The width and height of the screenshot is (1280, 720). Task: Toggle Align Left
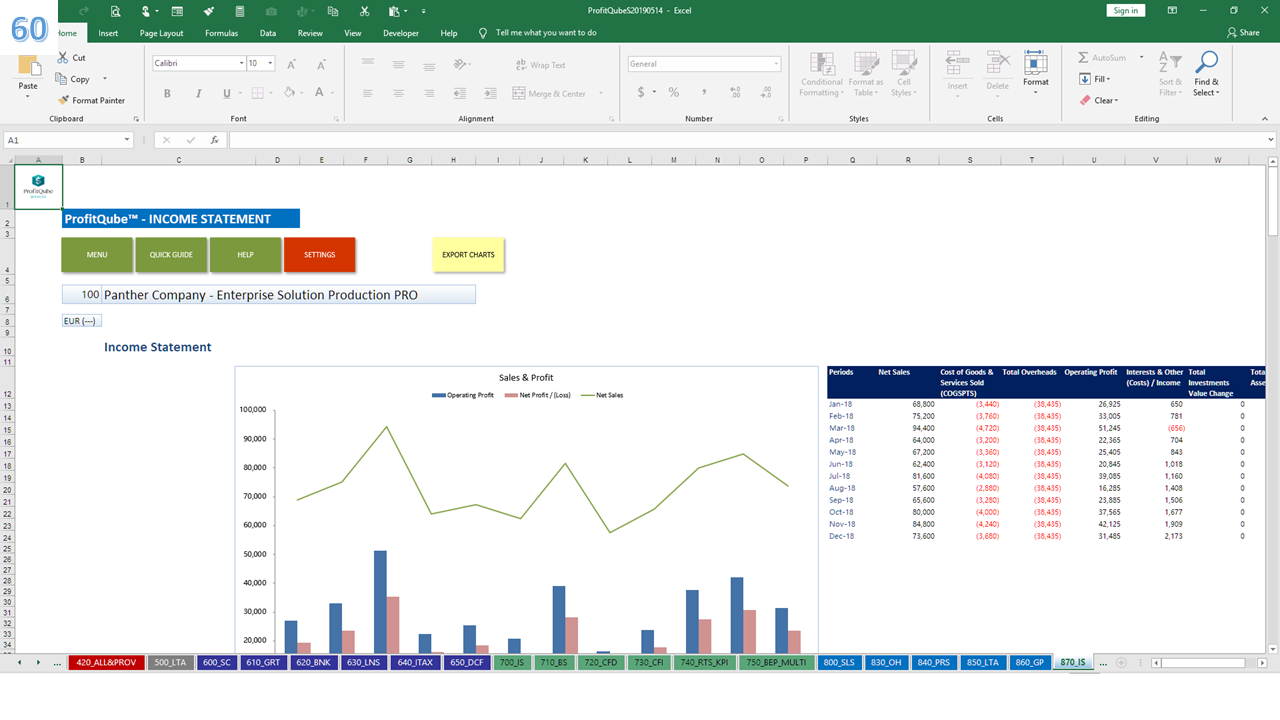(x=368, y=93)
